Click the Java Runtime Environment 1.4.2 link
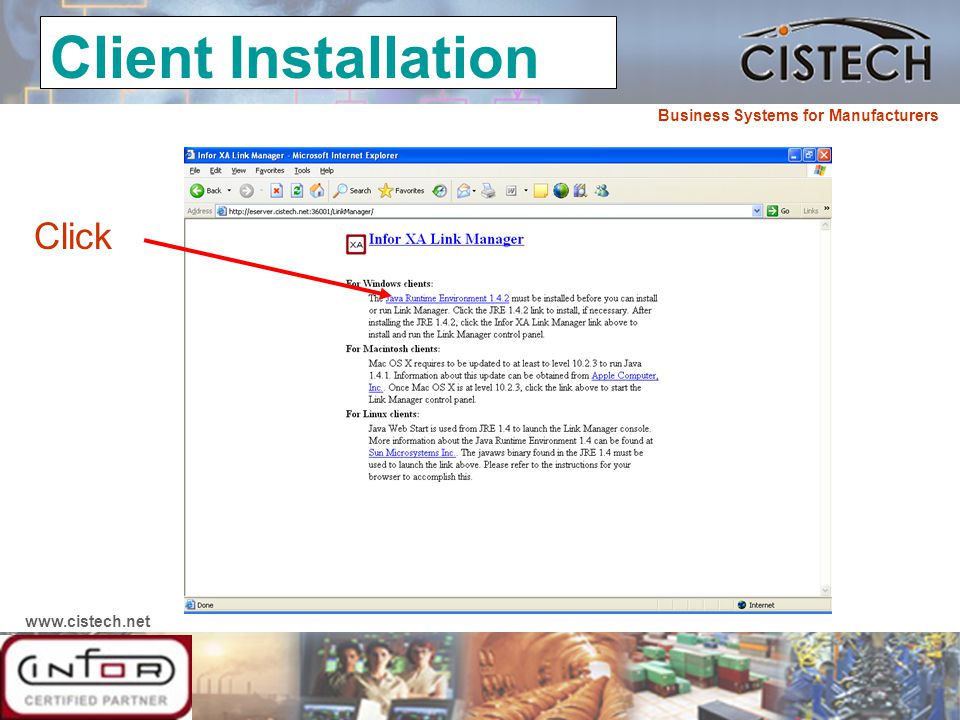 [447, 298]
